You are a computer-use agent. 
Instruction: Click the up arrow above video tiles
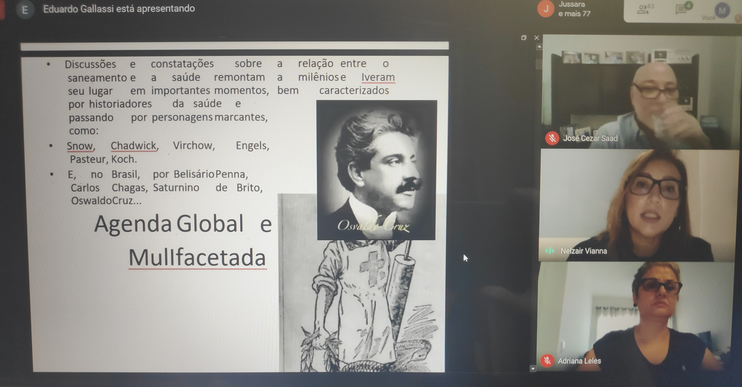click(539, 47)
